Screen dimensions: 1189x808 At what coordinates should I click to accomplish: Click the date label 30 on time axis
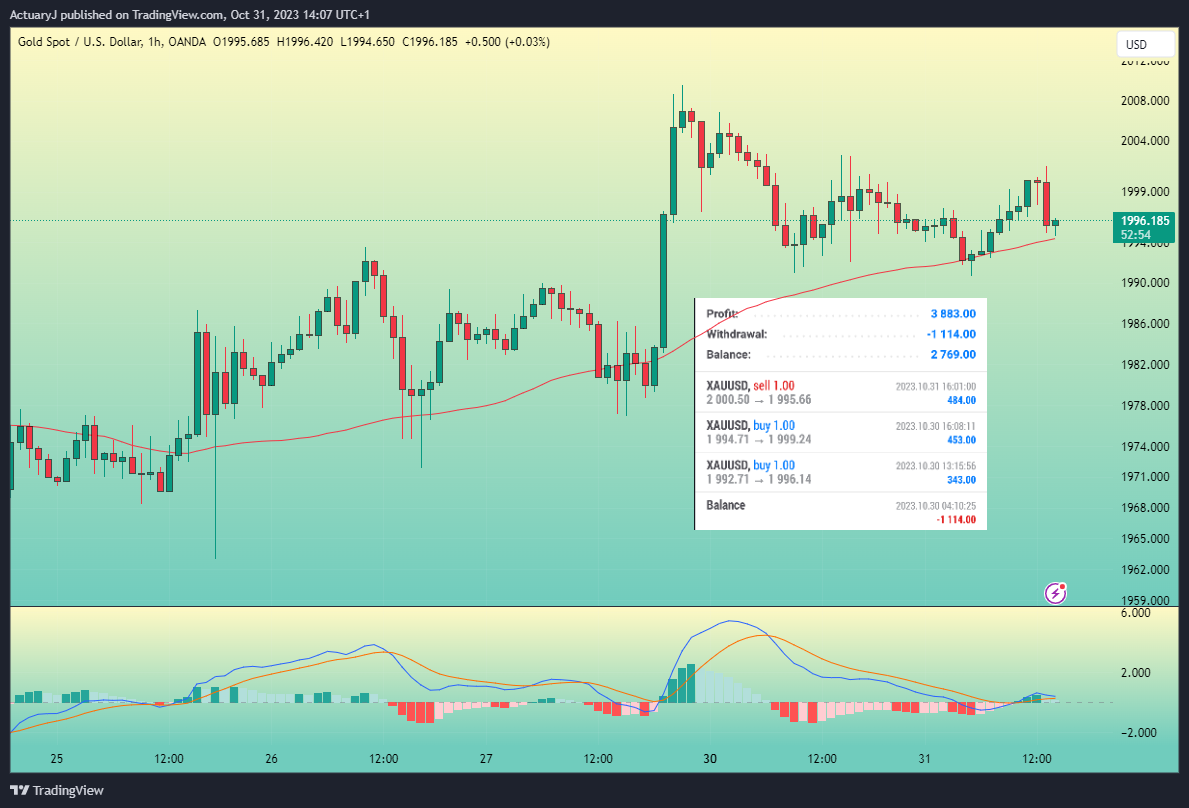710,758
